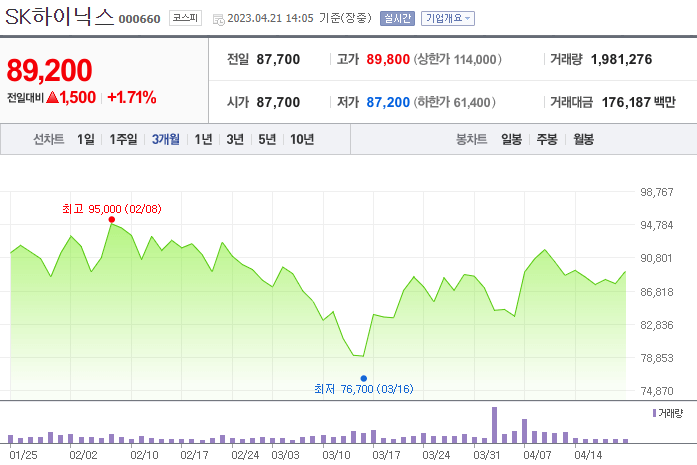Click the 03/10 date axis label
Viewport: 697px width, 465px height.
(x=336, y=455)
